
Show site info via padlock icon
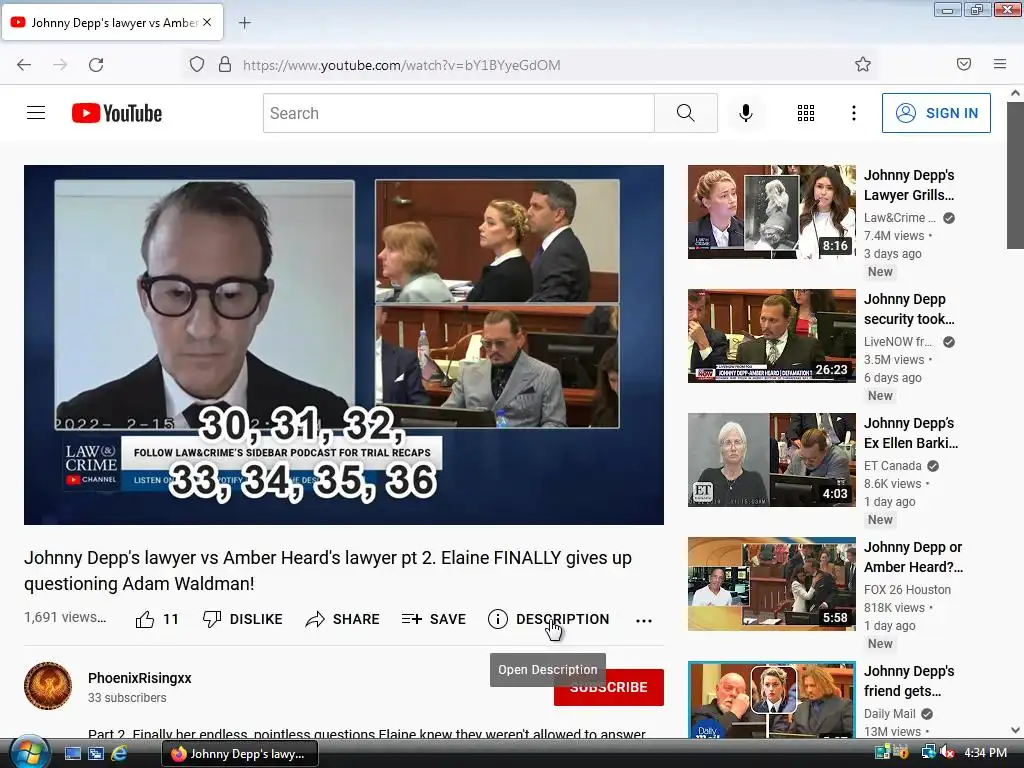click(x=225, y=65)
